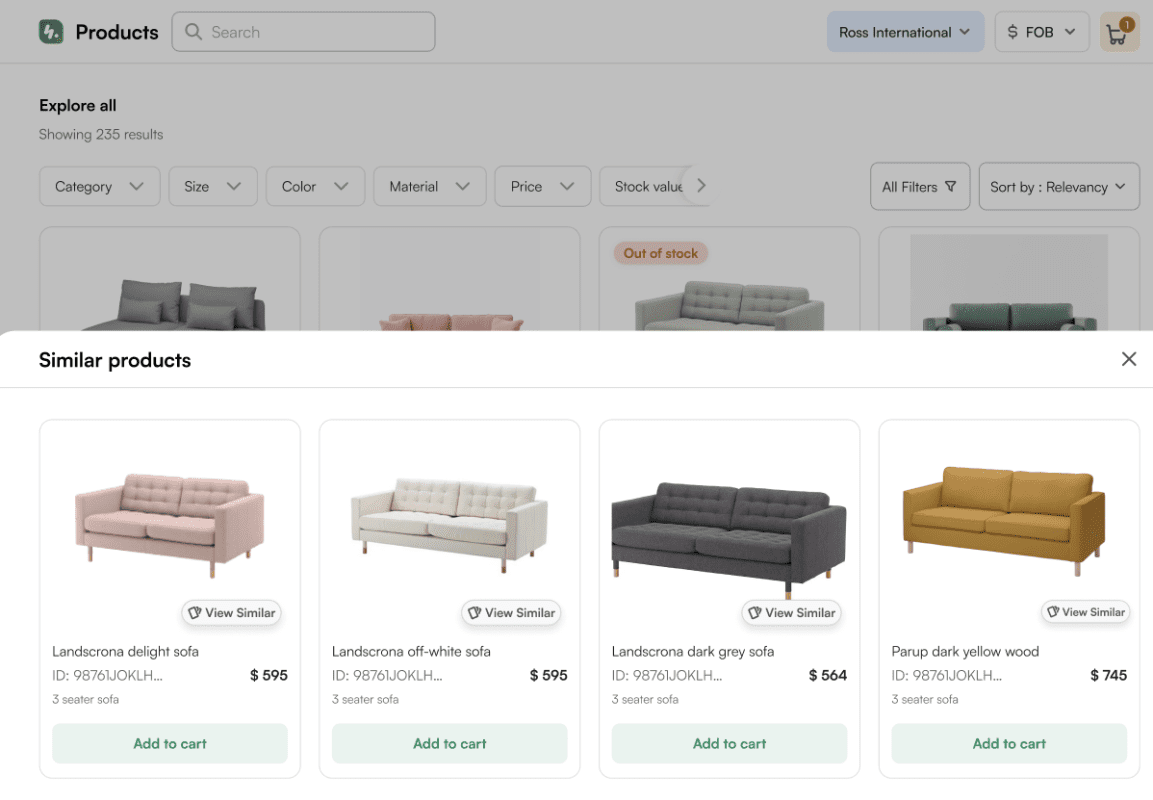Open the Ross International account dropdown
1153x800 pixels.
click(x=905, y=31)
